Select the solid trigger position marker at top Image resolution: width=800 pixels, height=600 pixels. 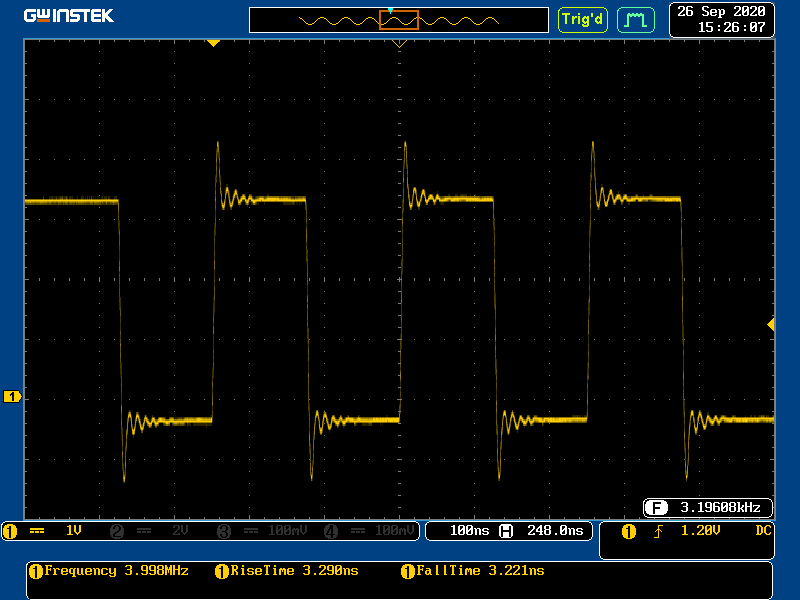pyautogui.click(x=212, y=43)
